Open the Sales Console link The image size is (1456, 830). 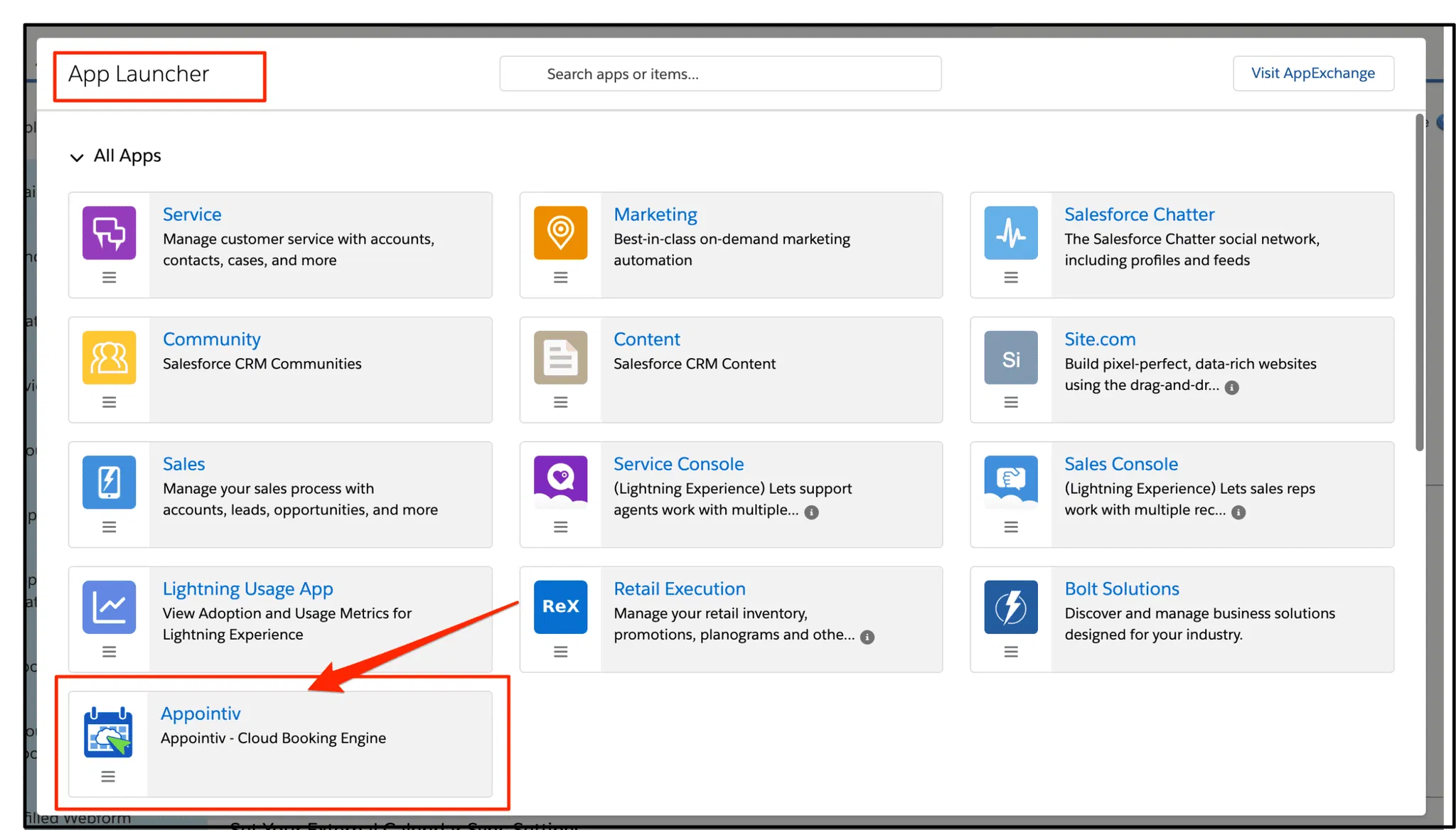[1120, 464]
